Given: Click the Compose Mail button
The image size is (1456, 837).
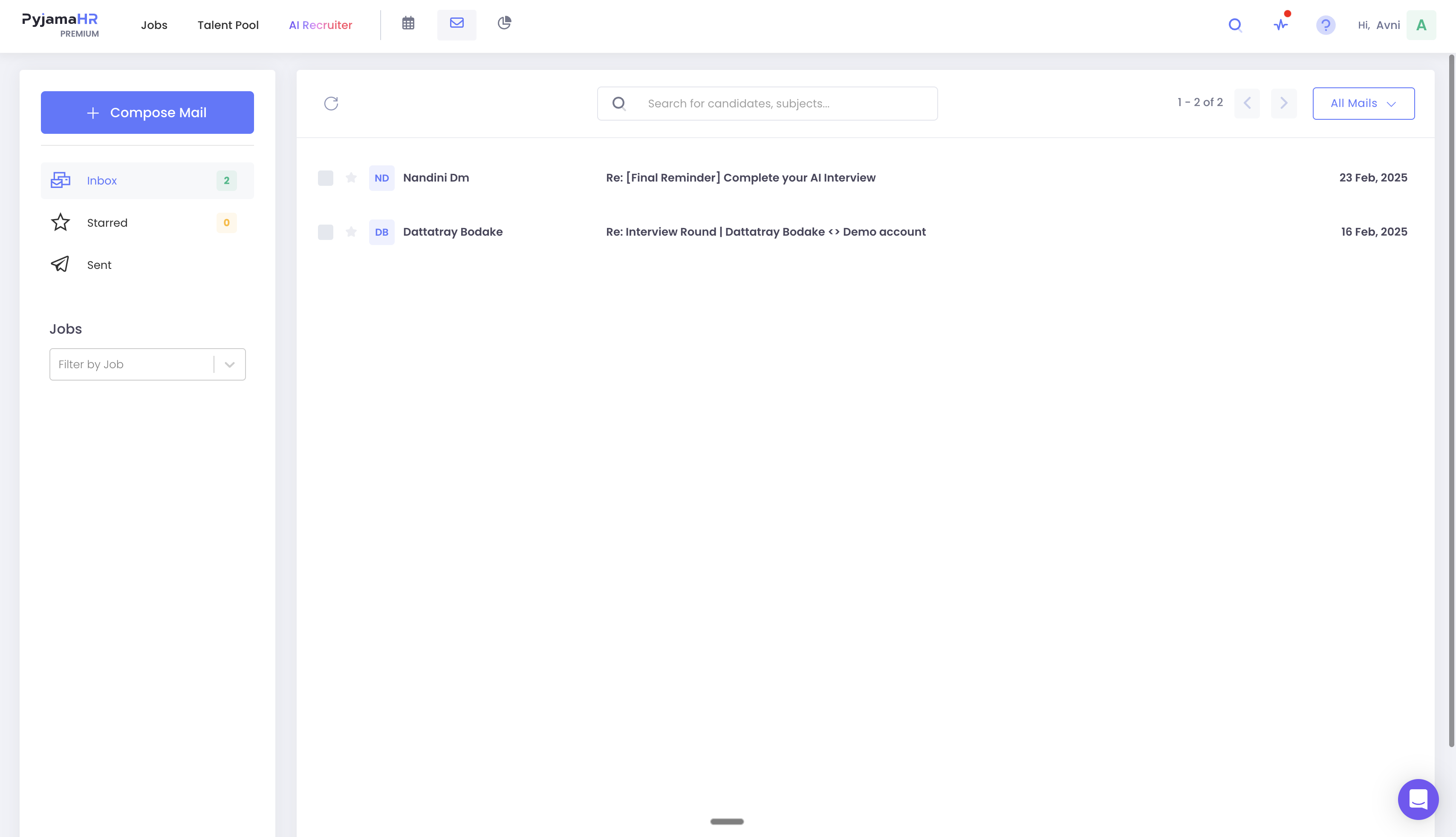Looking at the screenshot, I should (147, 113).
